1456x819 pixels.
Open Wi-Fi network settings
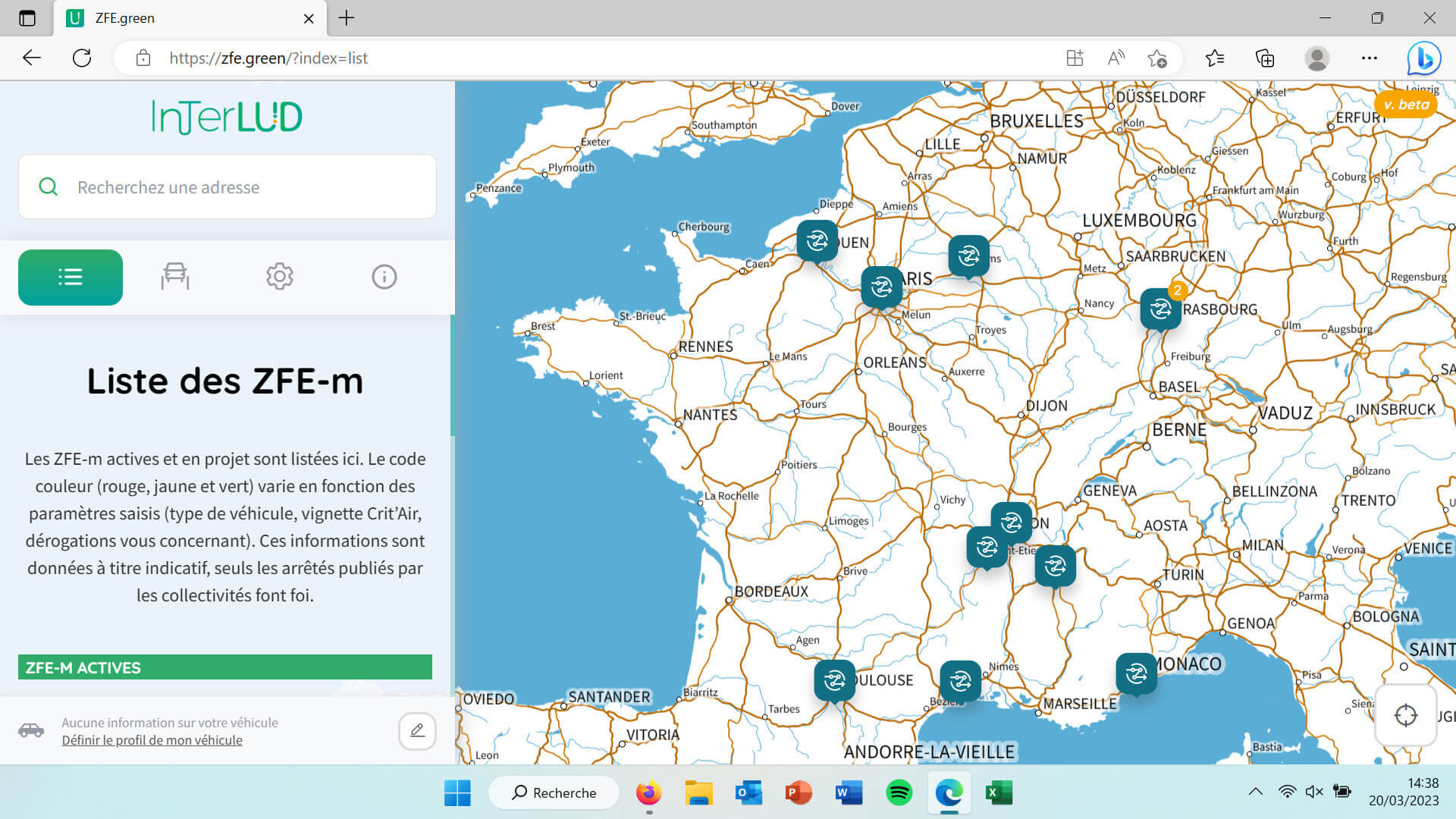[1287, 792]
